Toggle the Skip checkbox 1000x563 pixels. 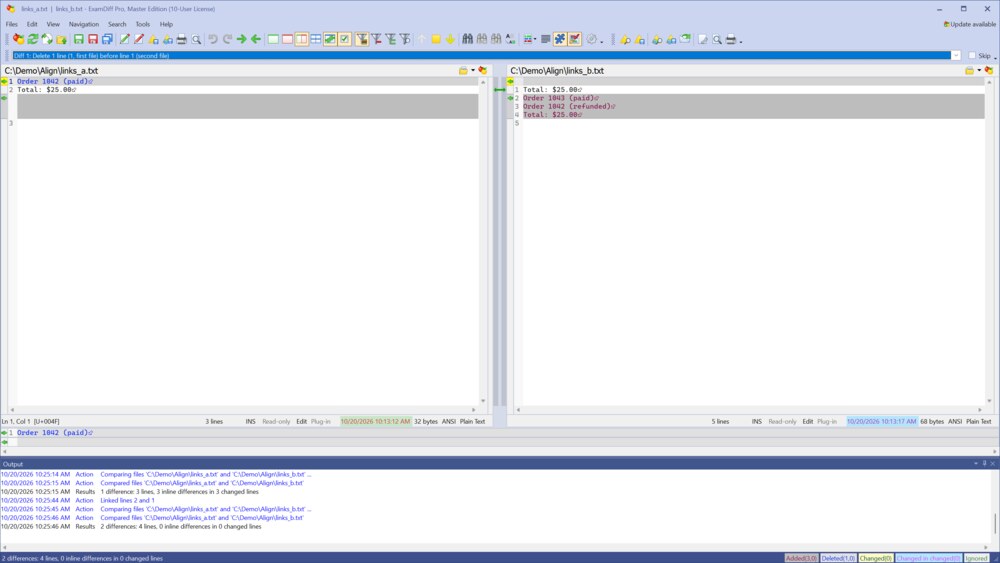coord(972,55)
